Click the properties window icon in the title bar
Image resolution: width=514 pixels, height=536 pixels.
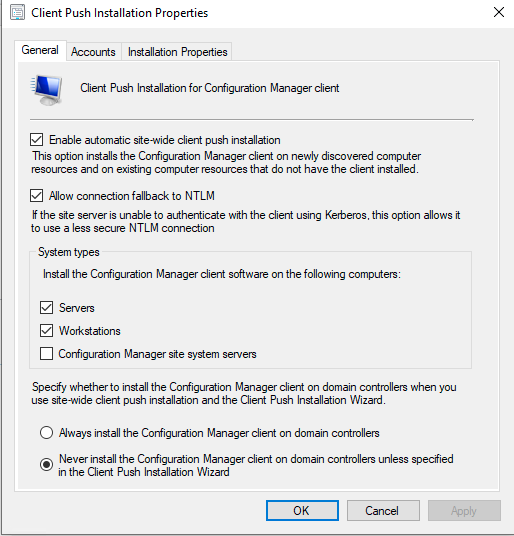(17, 13)
